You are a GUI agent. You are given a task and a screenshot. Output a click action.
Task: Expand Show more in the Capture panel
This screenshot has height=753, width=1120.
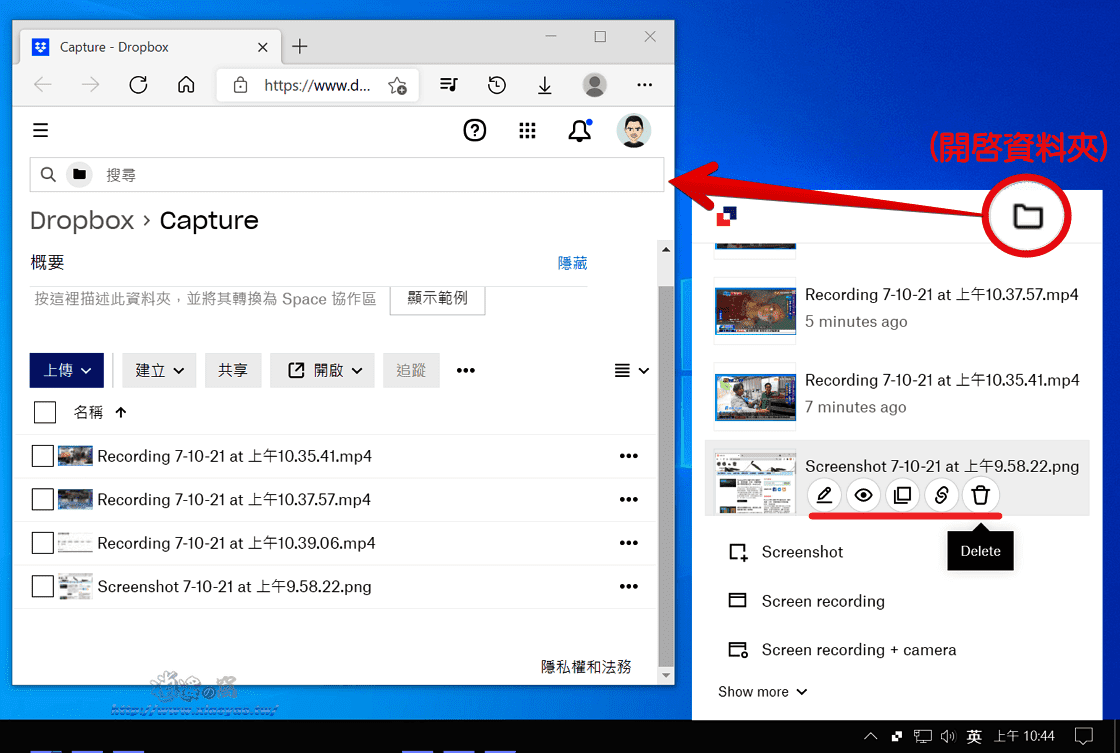click(x=763, y=691)
